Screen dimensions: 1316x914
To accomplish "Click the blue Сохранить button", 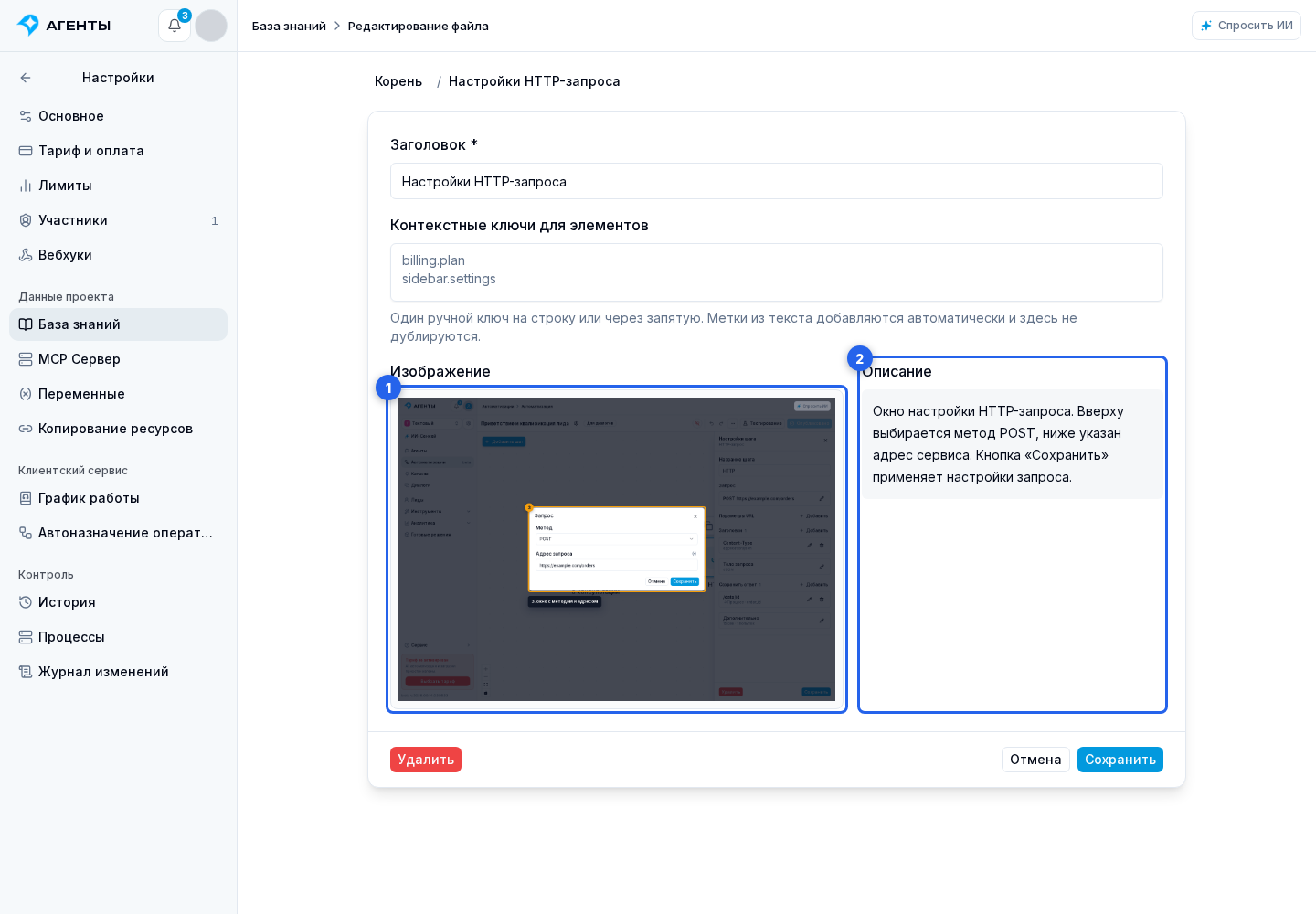I will tap(1120, 760).
